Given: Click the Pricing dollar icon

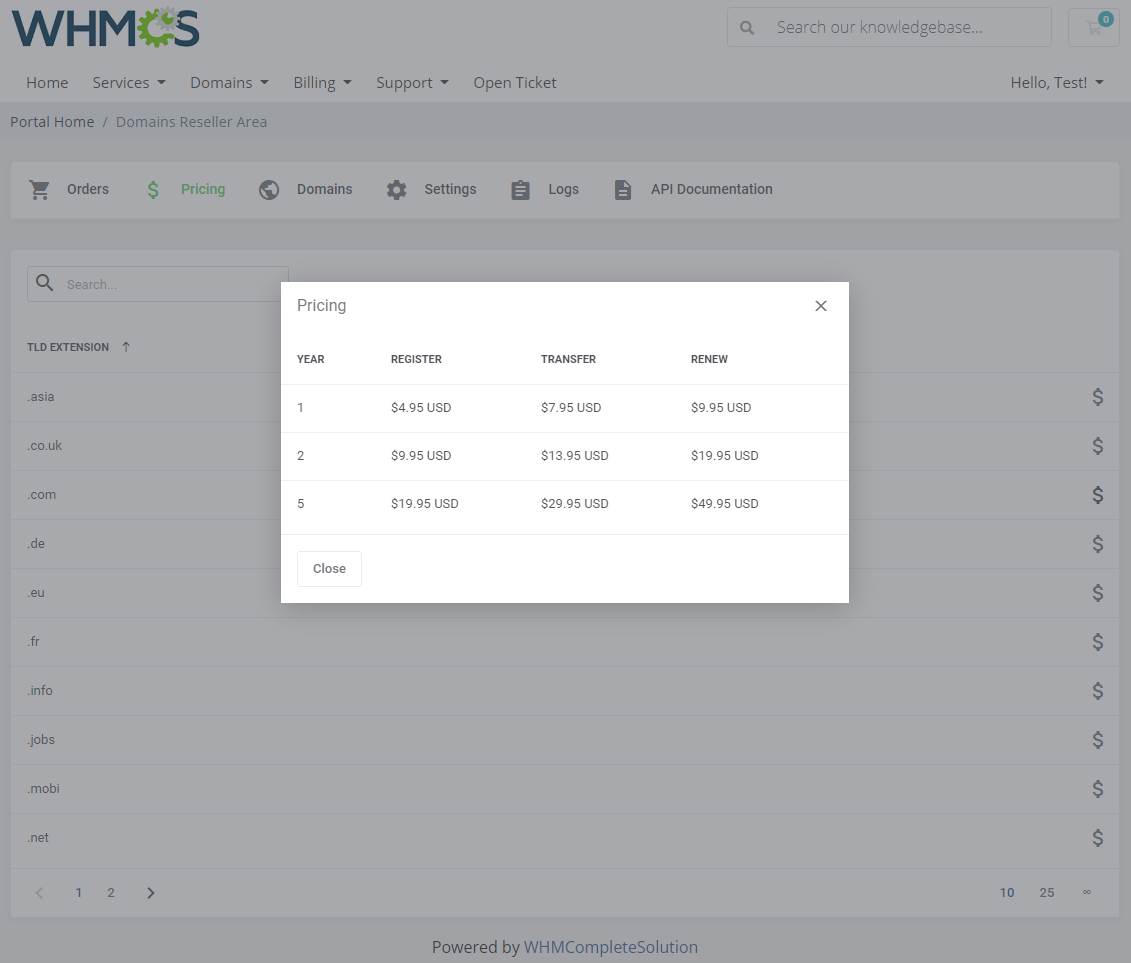Looking at the screenshot, I should pos(152,189).
